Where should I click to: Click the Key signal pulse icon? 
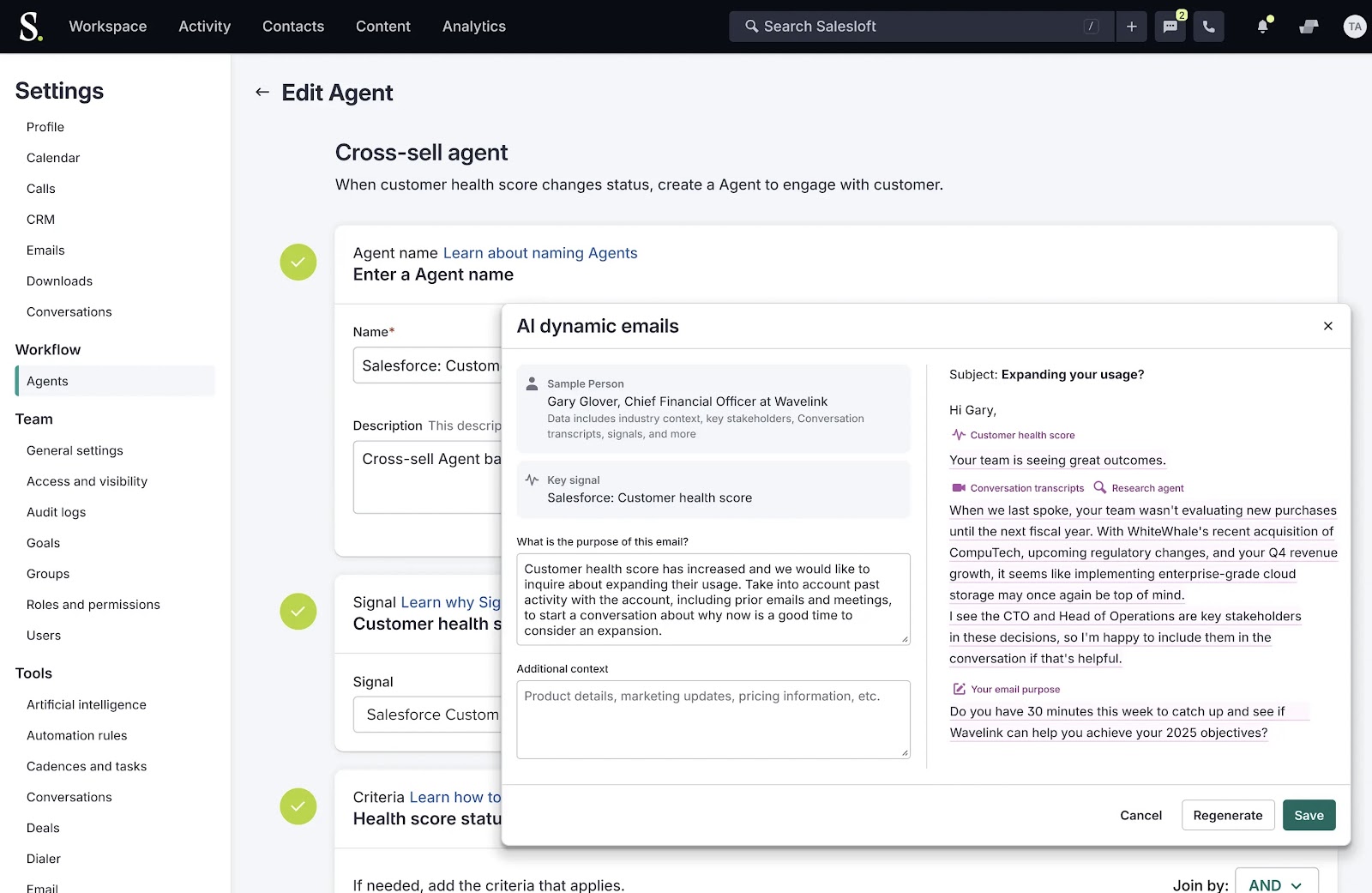[532, 480]
